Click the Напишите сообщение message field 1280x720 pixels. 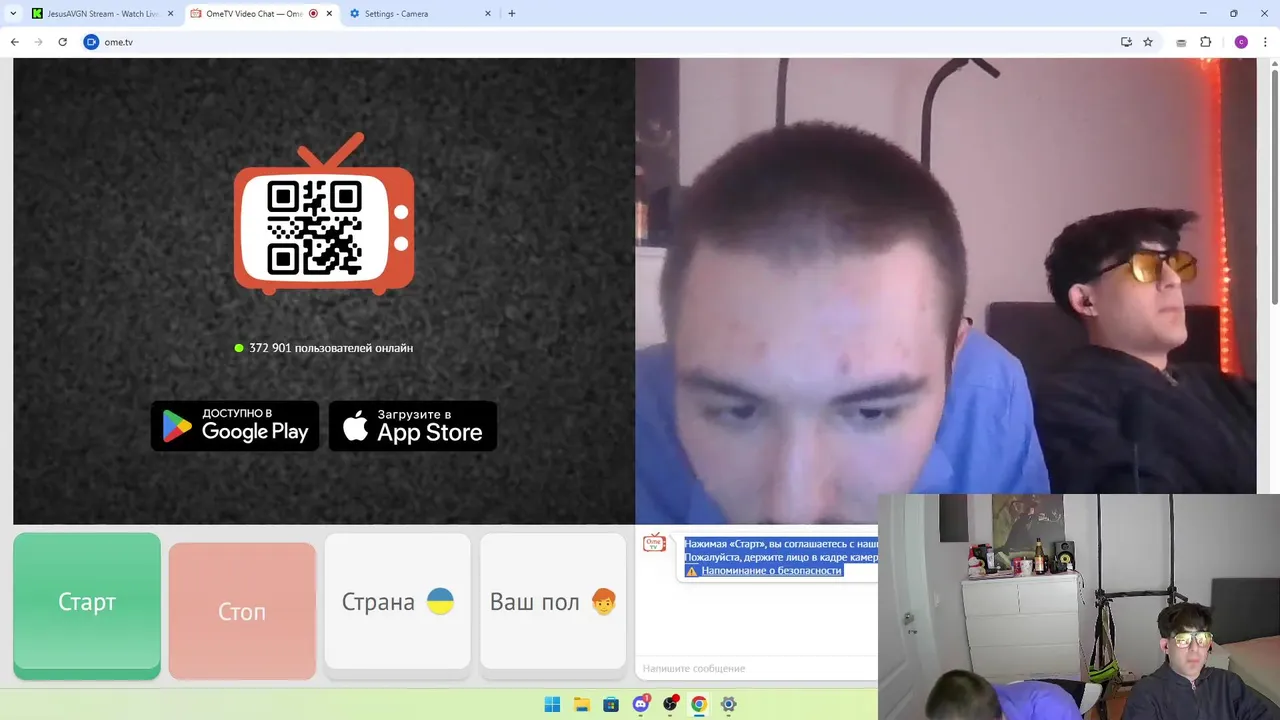click(757, 668)
